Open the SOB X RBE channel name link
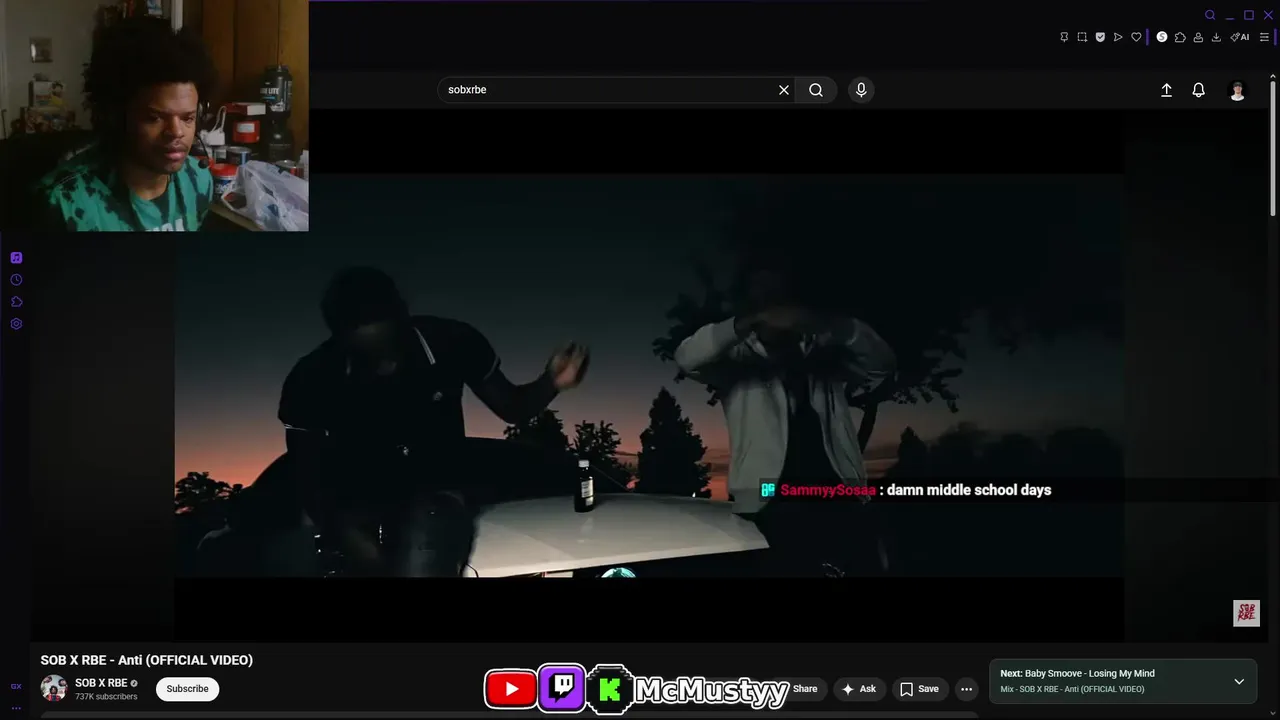 point(101,683)
